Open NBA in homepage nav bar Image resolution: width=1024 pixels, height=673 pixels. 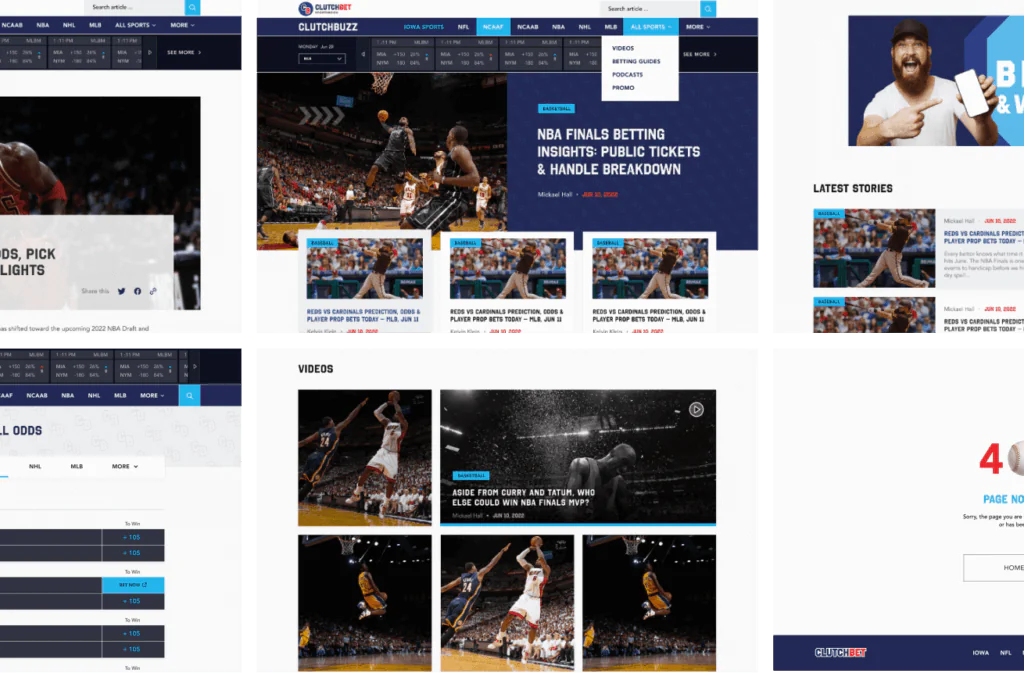coord(558,27)
